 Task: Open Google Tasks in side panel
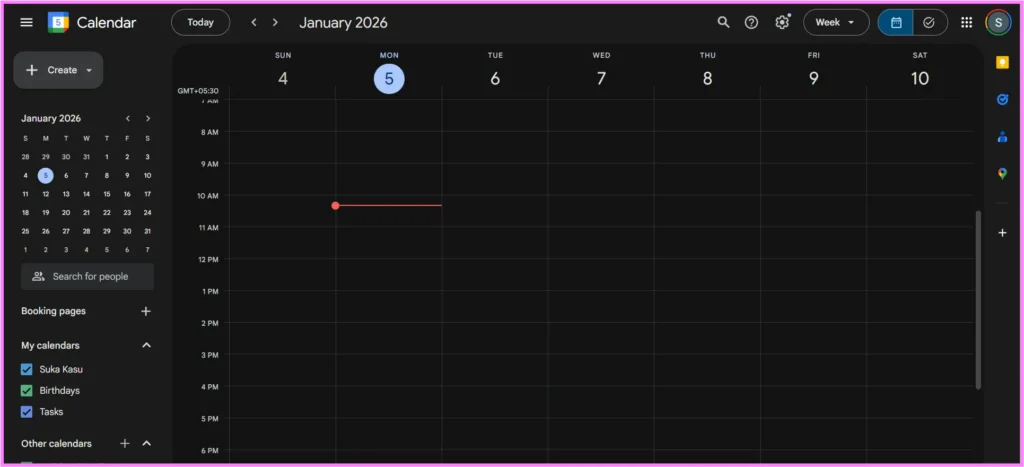[x=1002, y=99]
